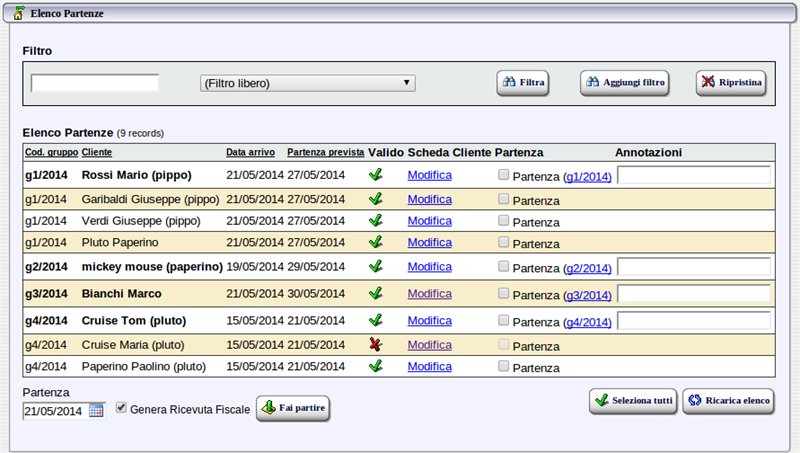Open the g2/2014 group link
This screenshot has height=453, width=800.
[587, 268]
